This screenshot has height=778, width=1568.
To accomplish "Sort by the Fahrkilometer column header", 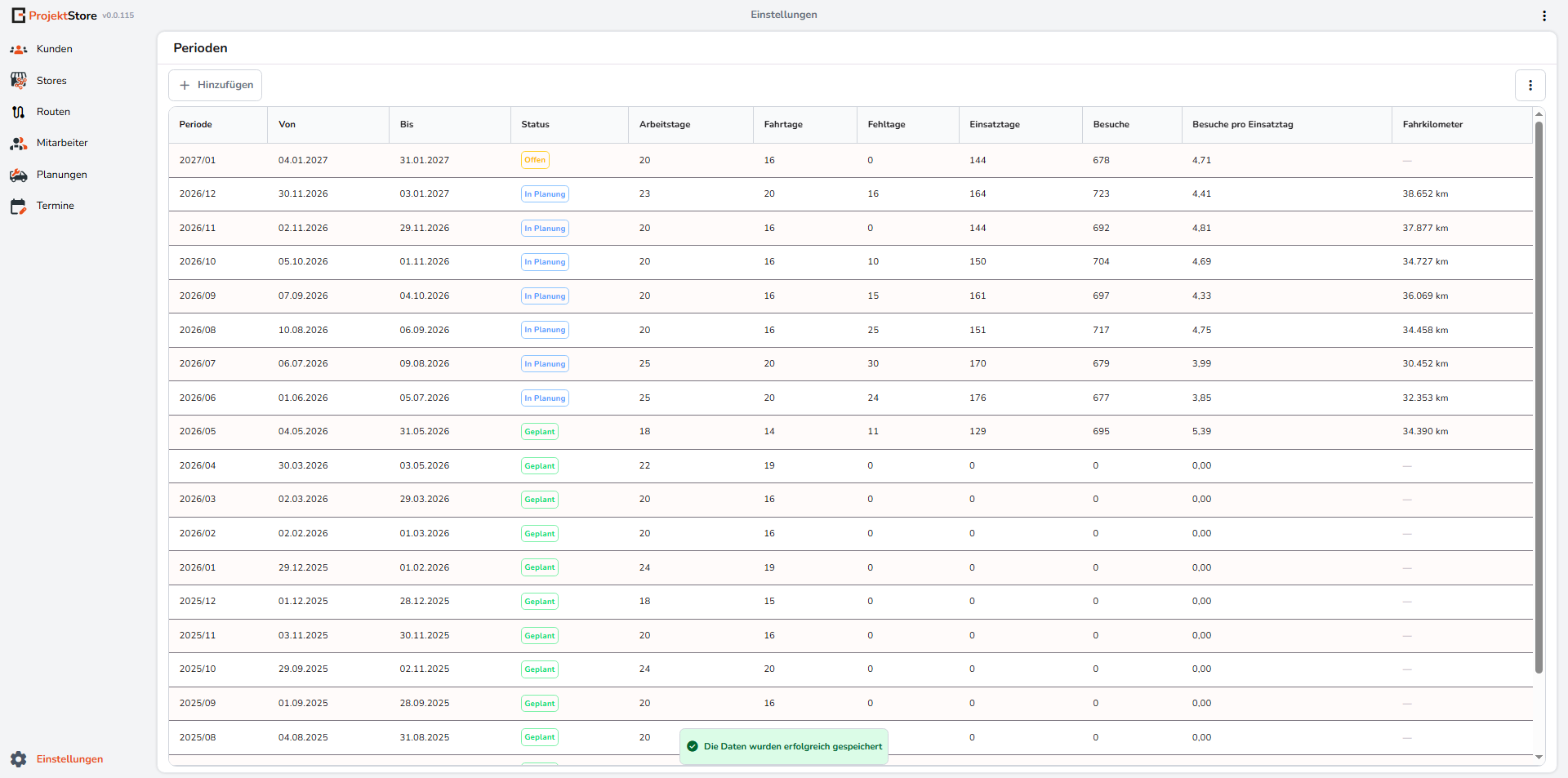I will (1432, 125).
